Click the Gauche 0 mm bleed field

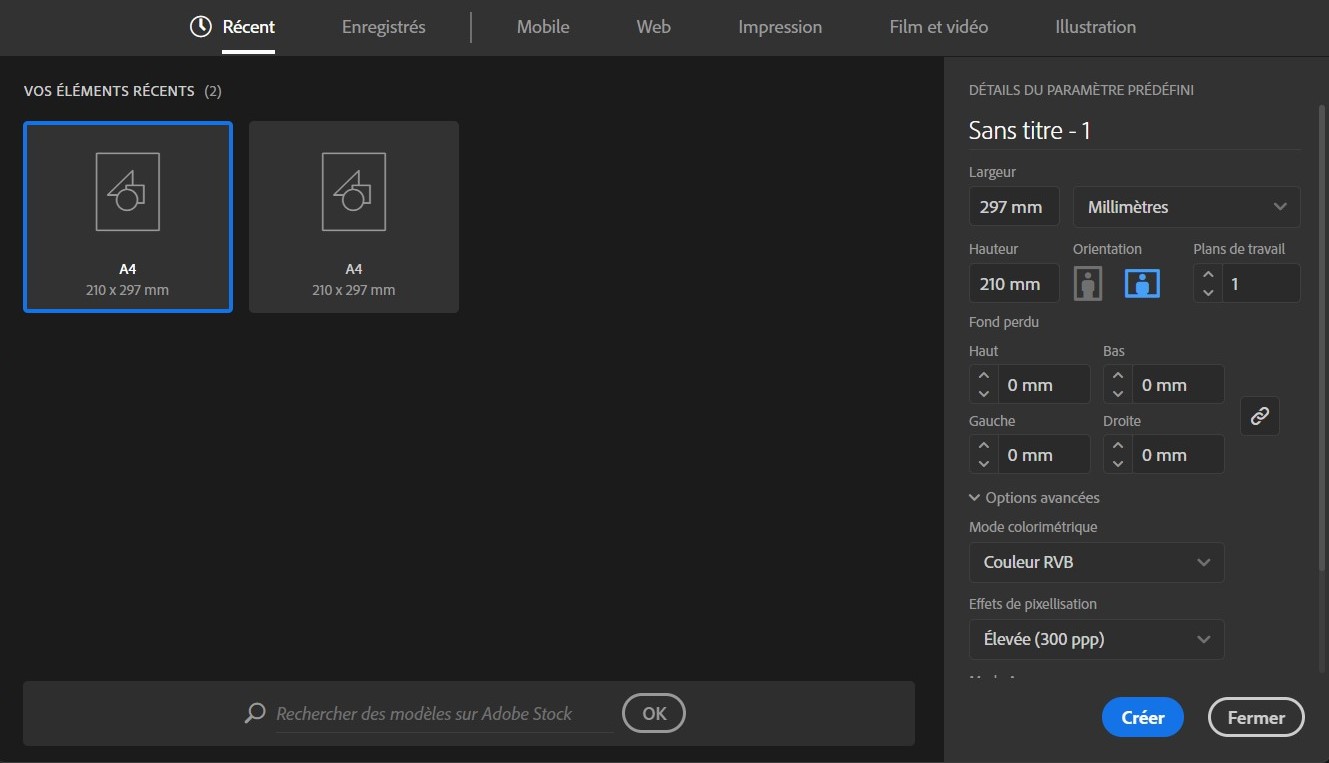pos(1043,455)
